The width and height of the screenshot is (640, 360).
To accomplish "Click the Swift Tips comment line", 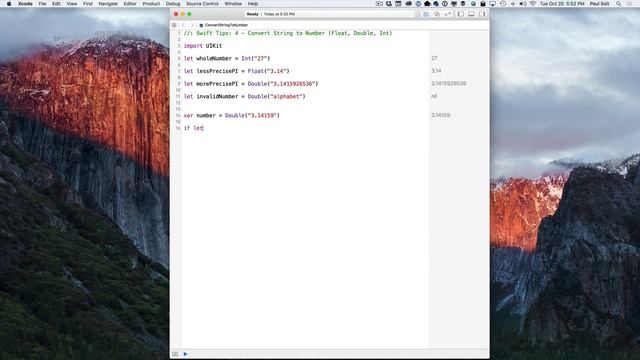I will click(x=288, y=33).
